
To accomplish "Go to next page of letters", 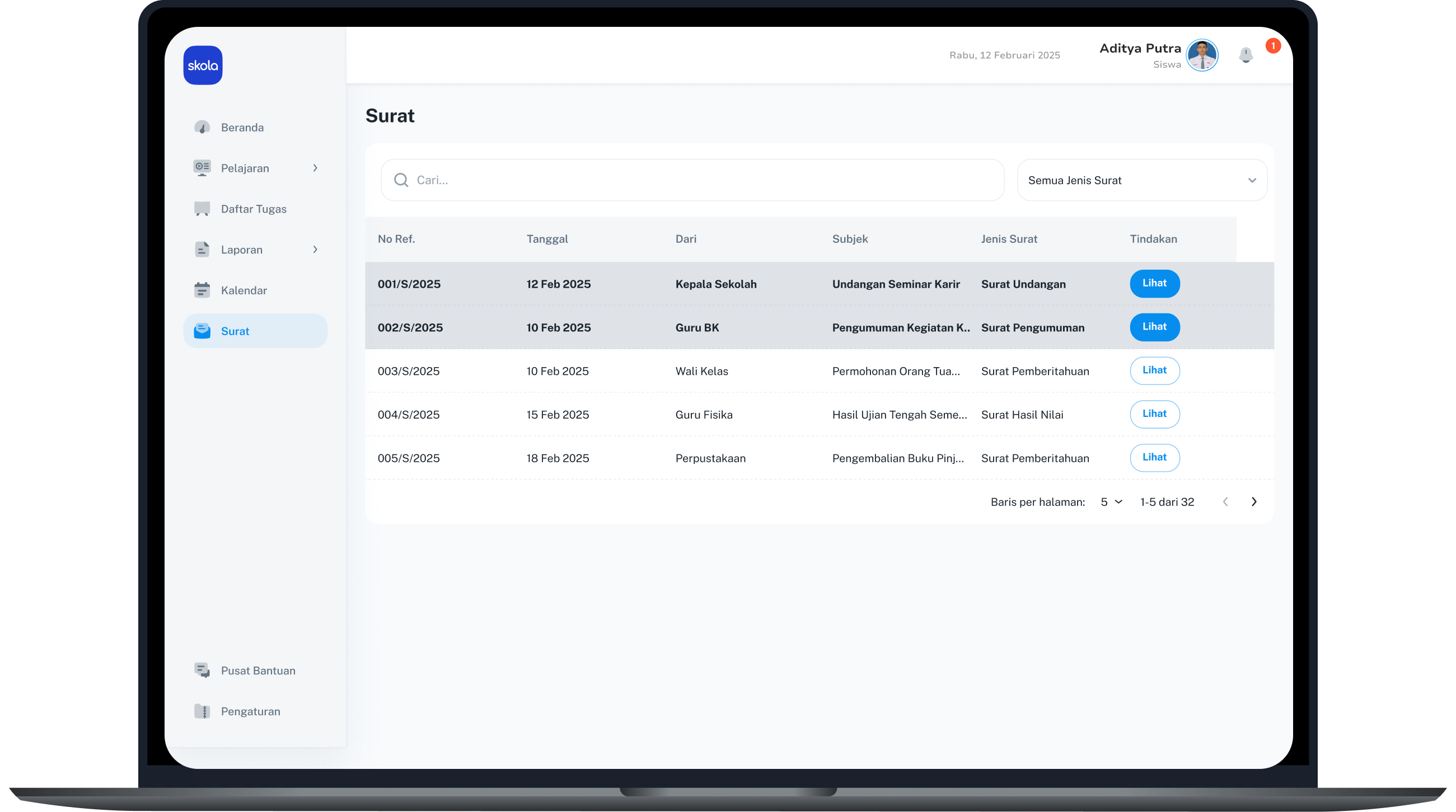I will coord(1253,502).
